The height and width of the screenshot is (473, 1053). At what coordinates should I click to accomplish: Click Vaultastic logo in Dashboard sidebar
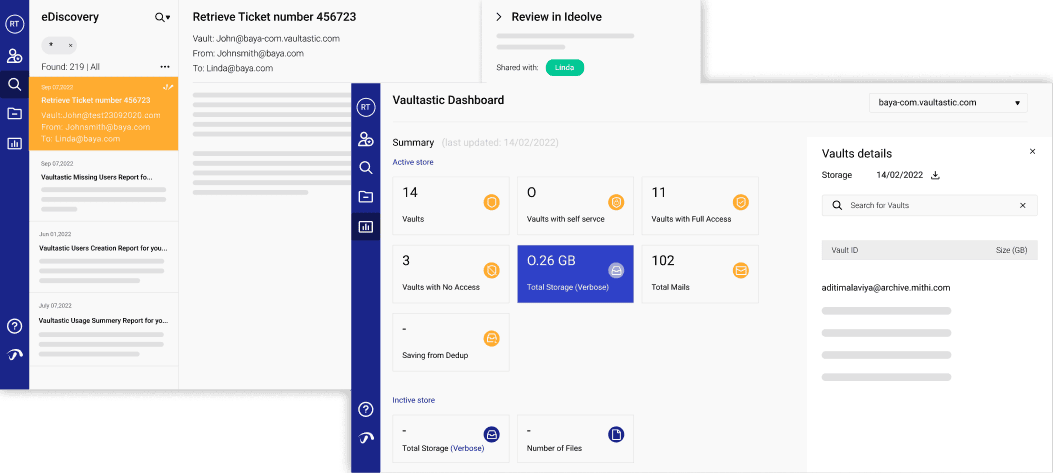(x=365, y=438)
